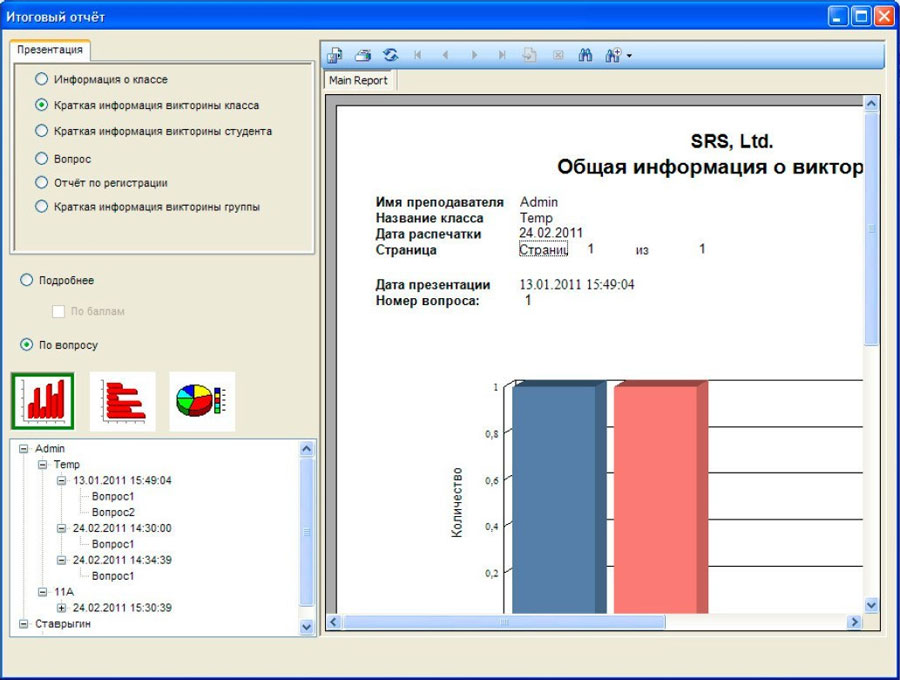The width and height of the screenshot is (900, 680).
Task: Select the pie chart icon
Action: coord(201,401)
